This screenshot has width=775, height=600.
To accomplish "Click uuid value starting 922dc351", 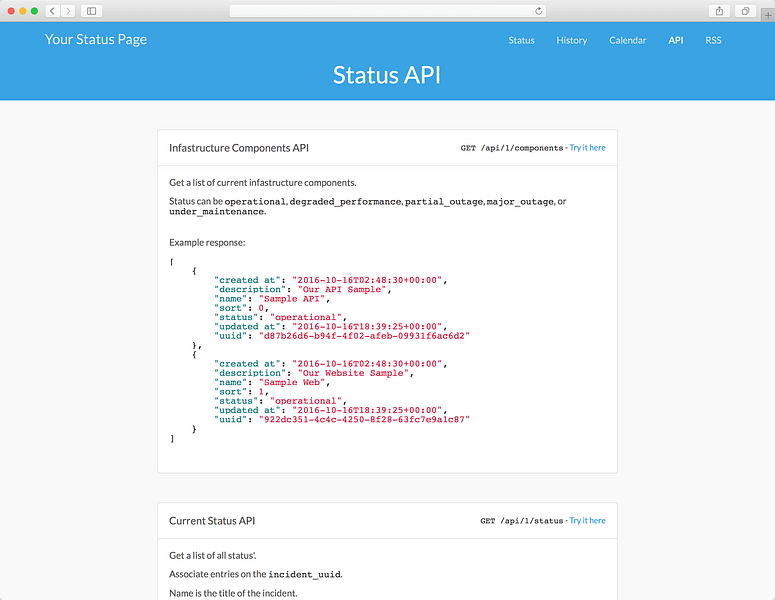I will 364,420.
